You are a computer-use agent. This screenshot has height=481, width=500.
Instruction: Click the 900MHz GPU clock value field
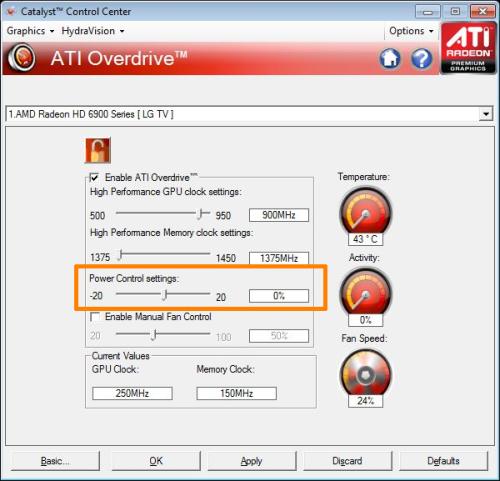point(279,215)
